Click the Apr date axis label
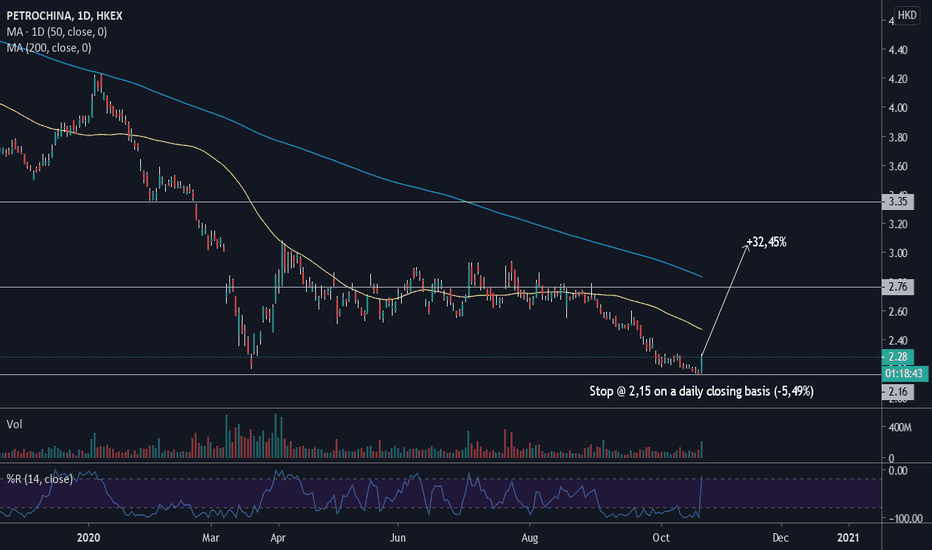Image resolution: width=932 pixels, height=550 pixels. pyautogui.click(x=278, y=538)
